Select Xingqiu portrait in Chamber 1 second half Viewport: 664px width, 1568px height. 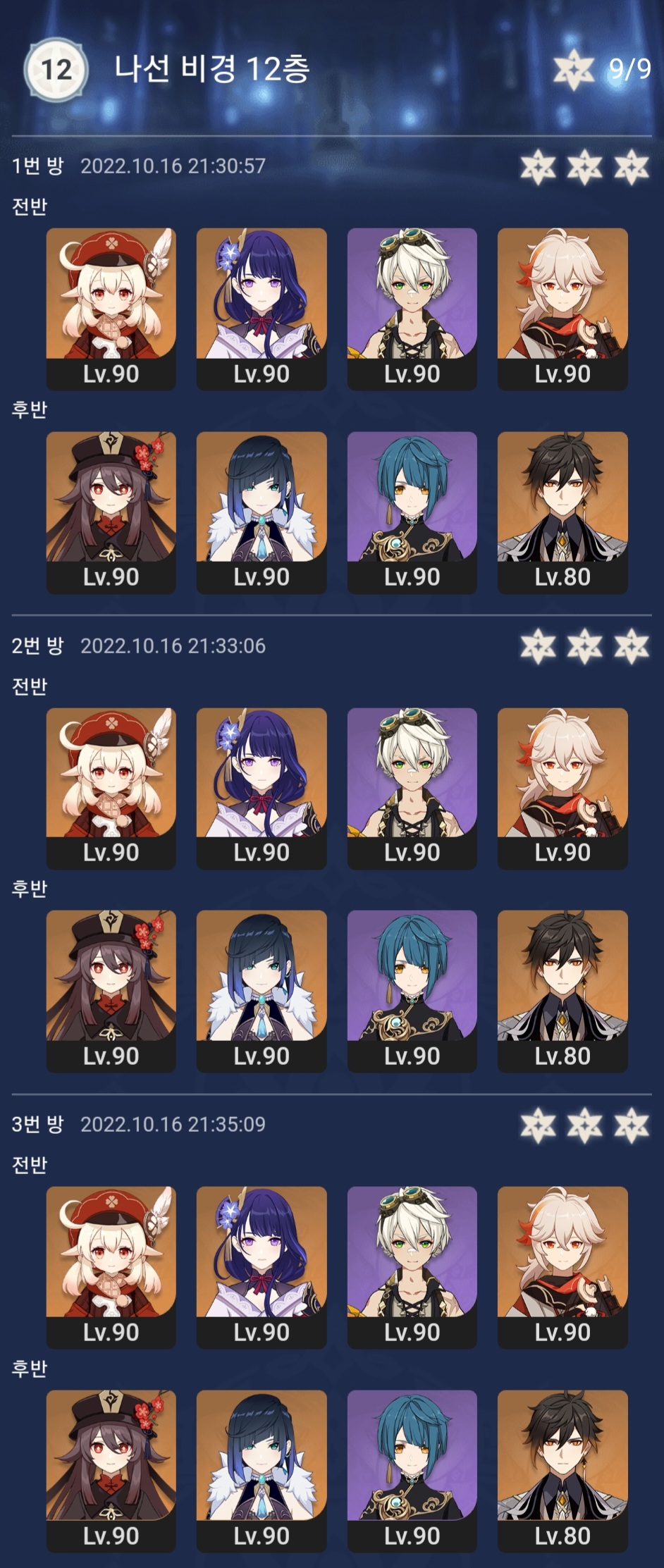(412, 512)
